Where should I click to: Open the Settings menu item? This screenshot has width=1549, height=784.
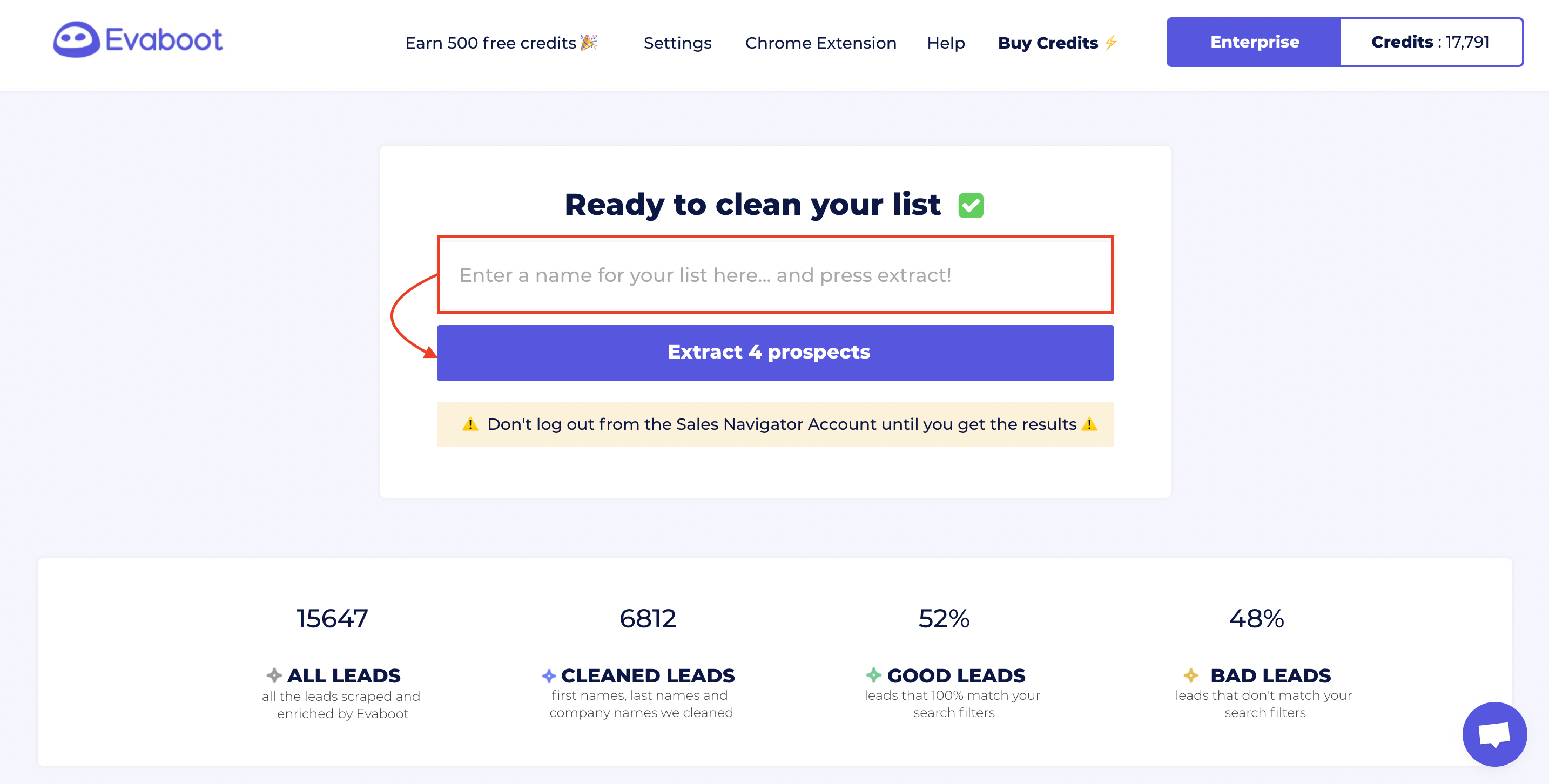pyautogui.click(x=678, y=43)
